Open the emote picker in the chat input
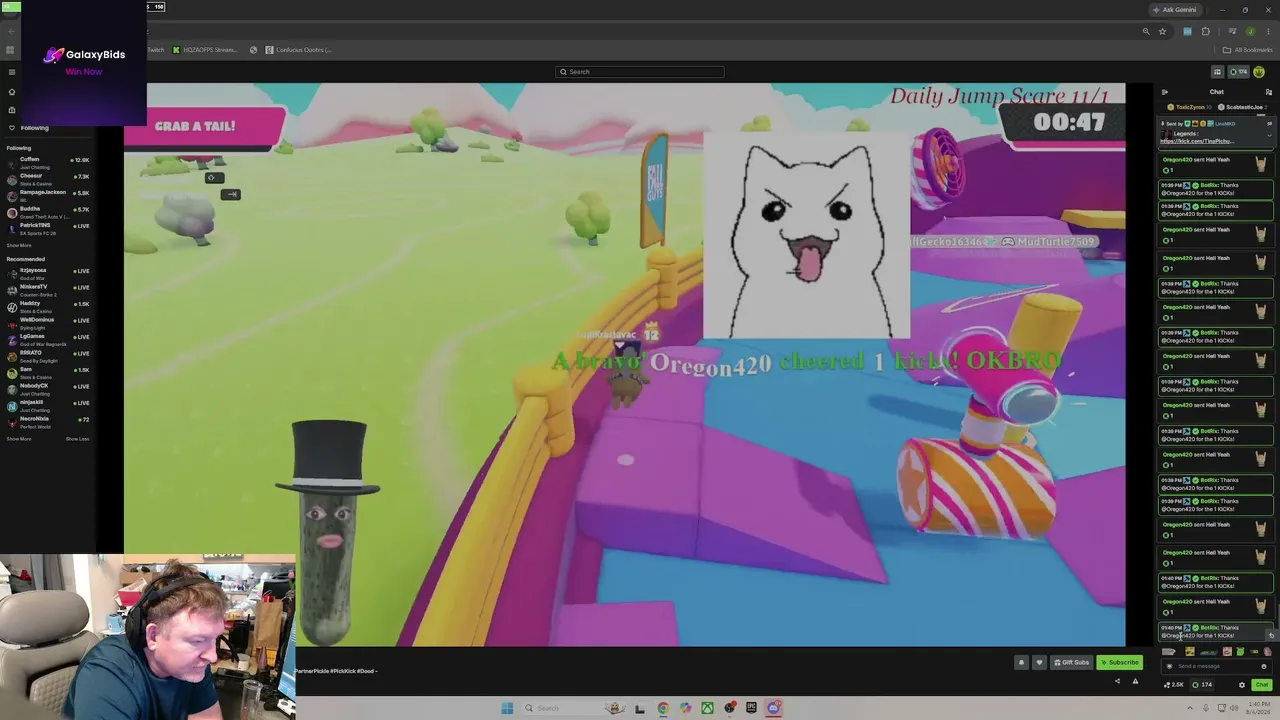 (x=1264, y=666)
